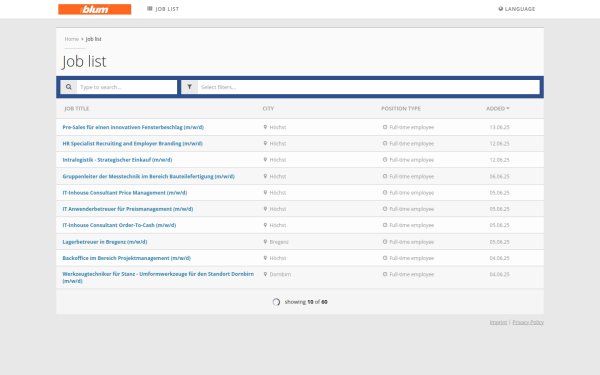The height and width of the screenshot is (375, 600).
Task: Click the loading spinner icon
Action: (x=276, y=302)
